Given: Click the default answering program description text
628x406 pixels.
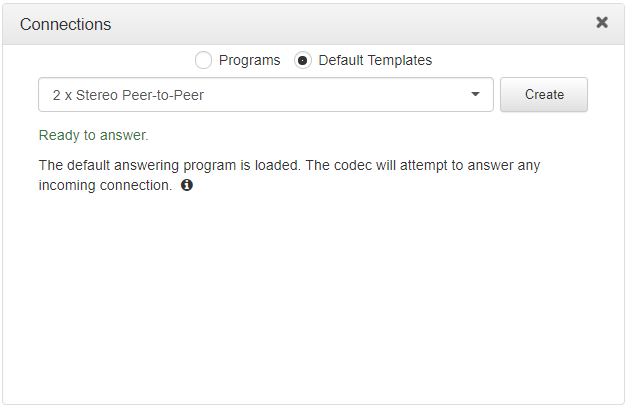Looking at the screenshot, I should point(200,165).
